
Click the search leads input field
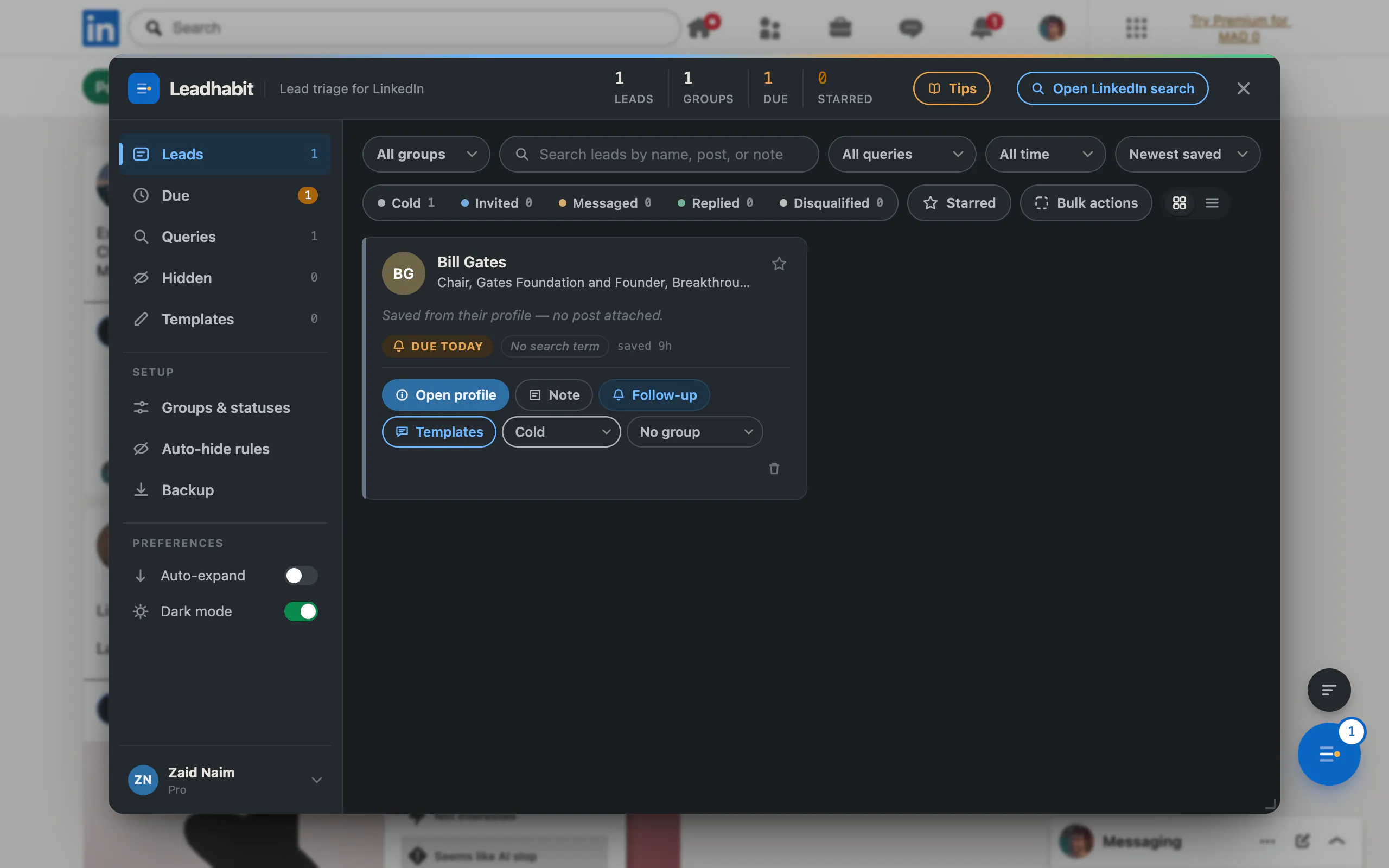tap(659, 154)
